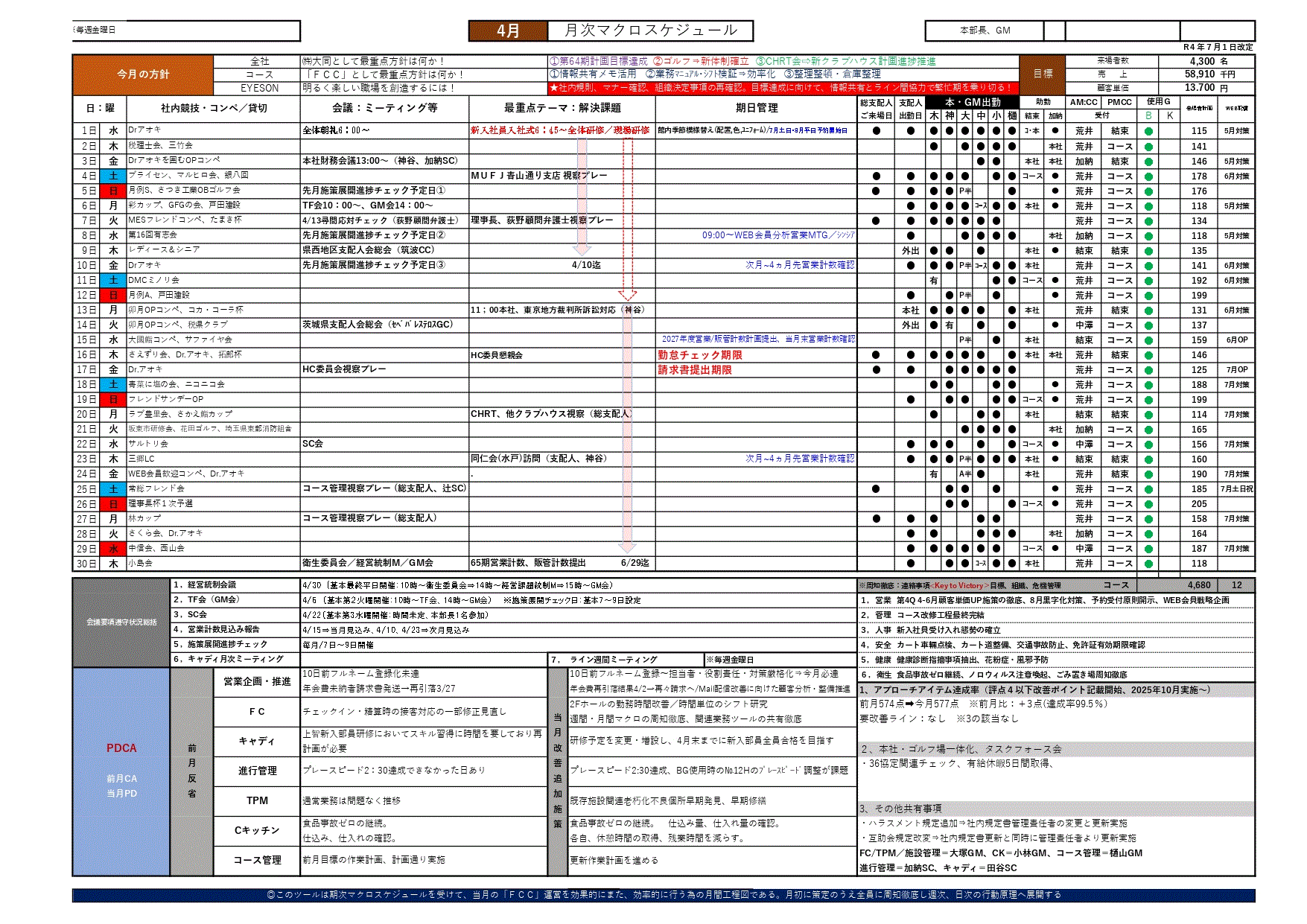1307x924 pixels.
Task: Select the 毎週金曜日 field at top left
Action: 186,31
